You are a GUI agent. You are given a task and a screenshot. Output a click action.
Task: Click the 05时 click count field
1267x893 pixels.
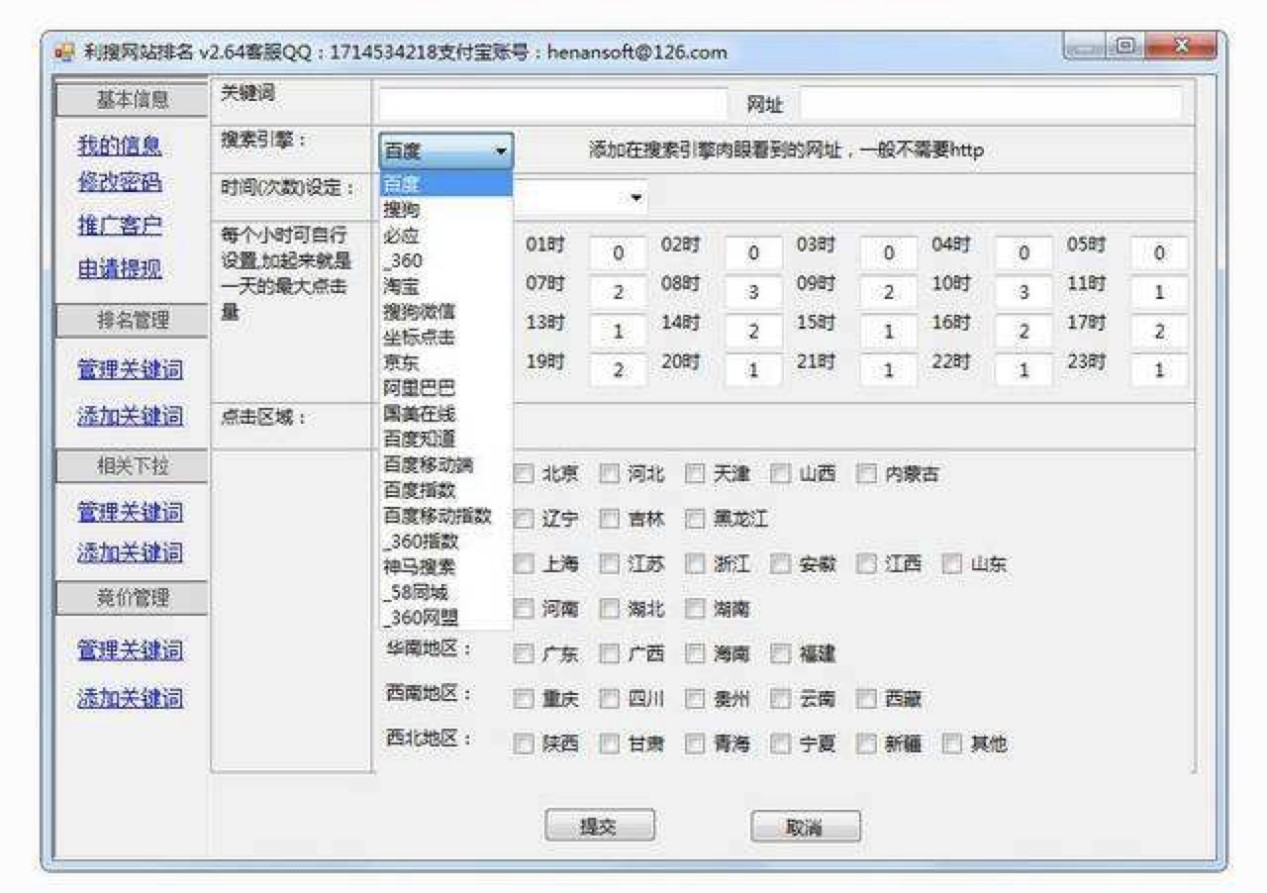(x=1159, y=253)
